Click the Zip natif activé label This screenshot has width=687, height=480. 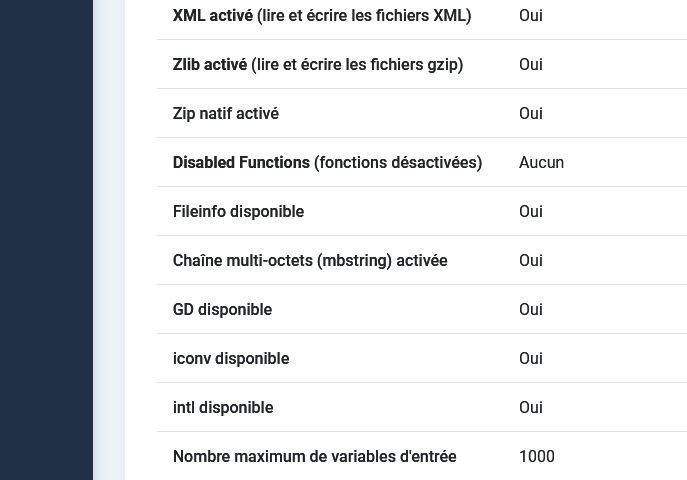[226, 114]
